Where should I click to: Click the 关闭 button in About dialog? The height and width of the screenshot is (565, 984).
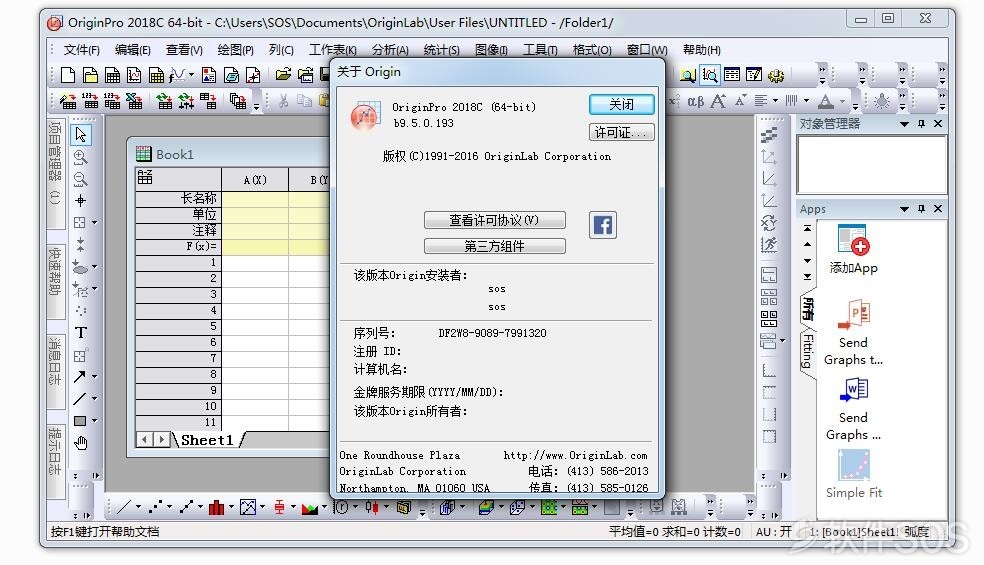pos(621,104)
